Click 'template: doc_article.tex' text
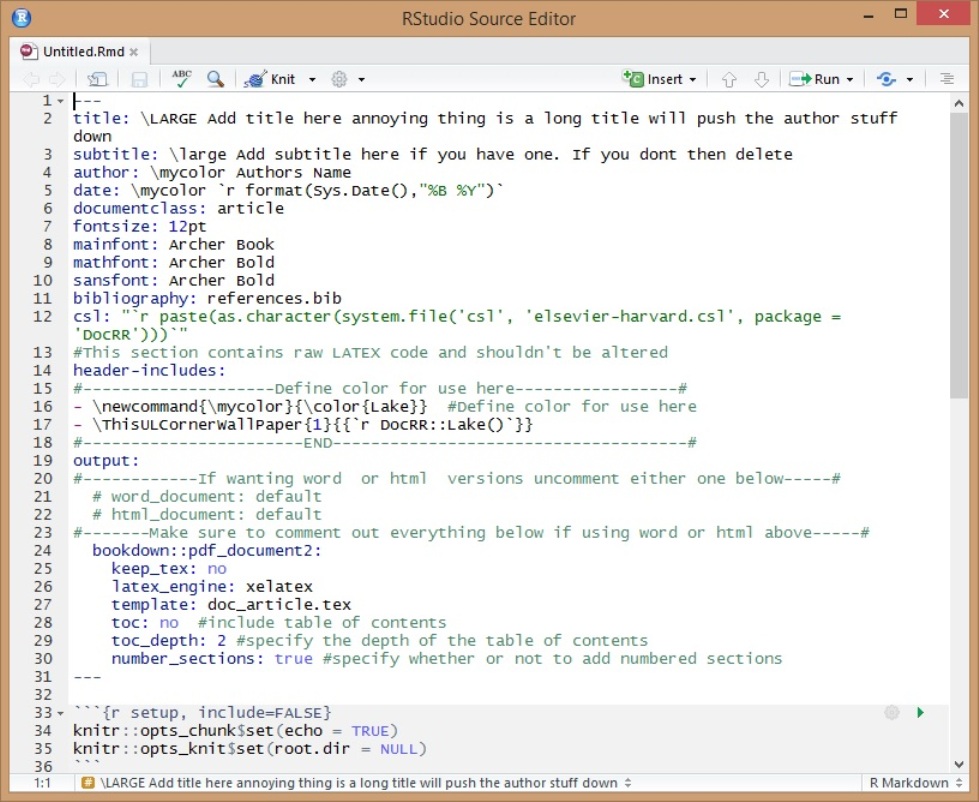979x802 pixels. click(231, 605)
